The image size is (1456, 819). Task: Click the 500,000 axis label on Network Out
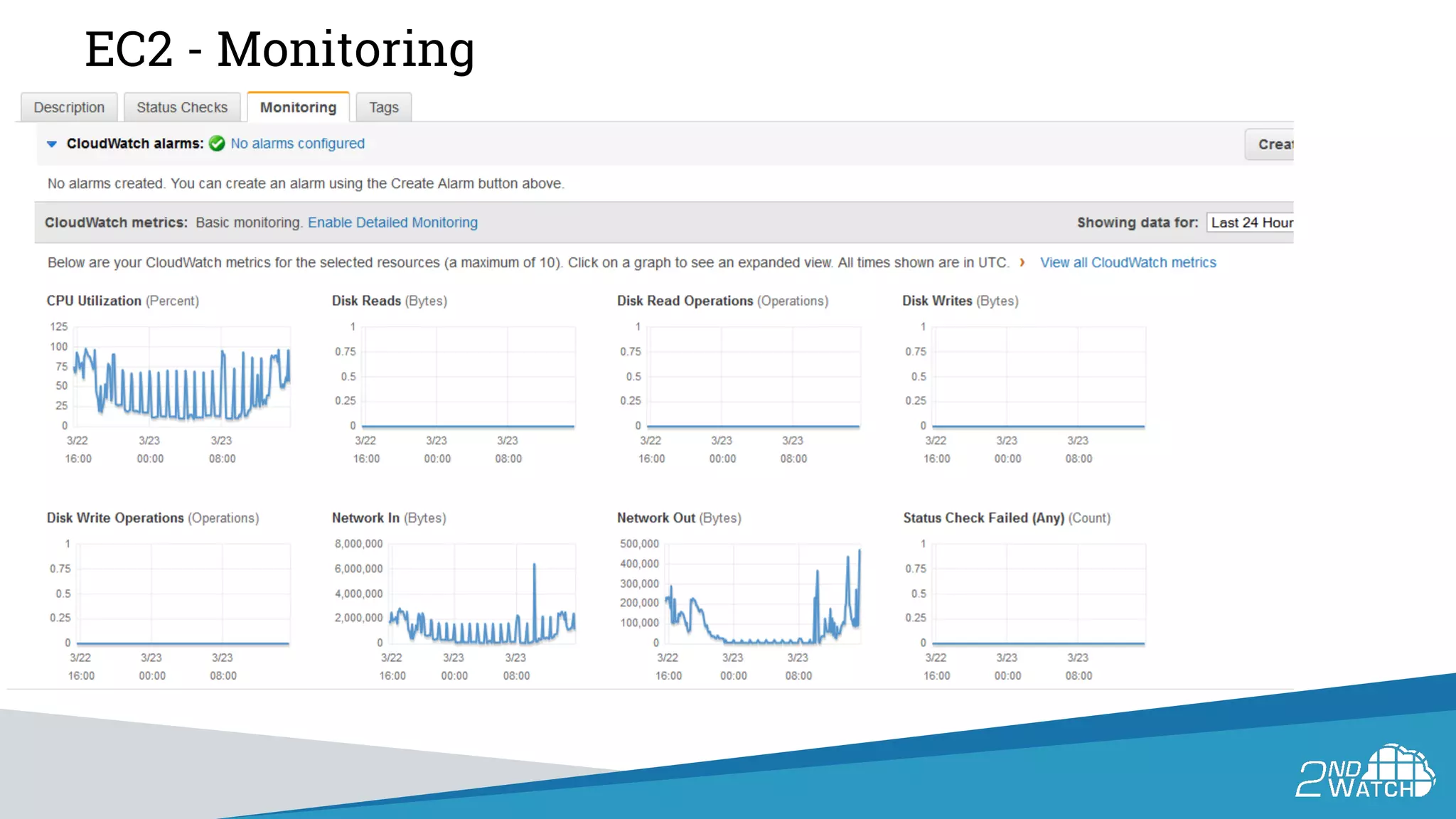point(640,544)
